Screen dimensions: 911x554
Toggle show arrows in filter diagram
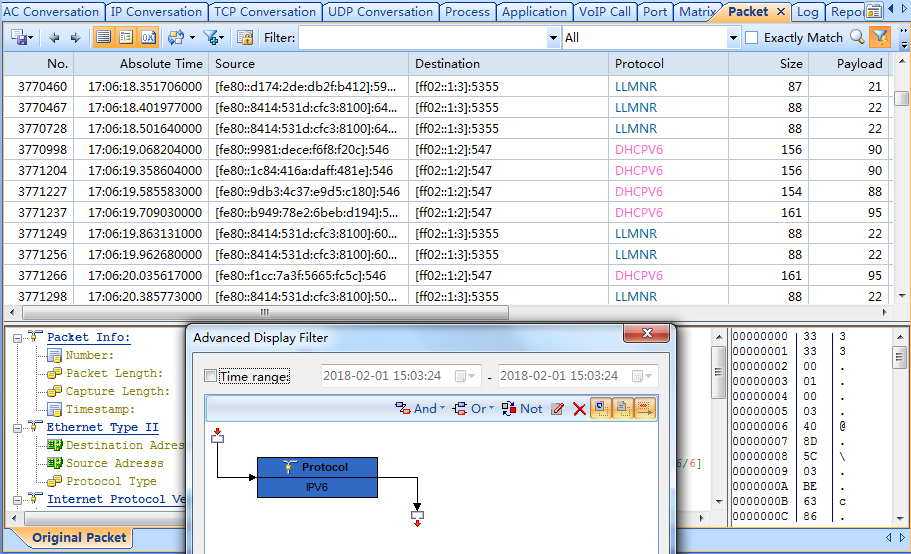(x=644, y=409)
